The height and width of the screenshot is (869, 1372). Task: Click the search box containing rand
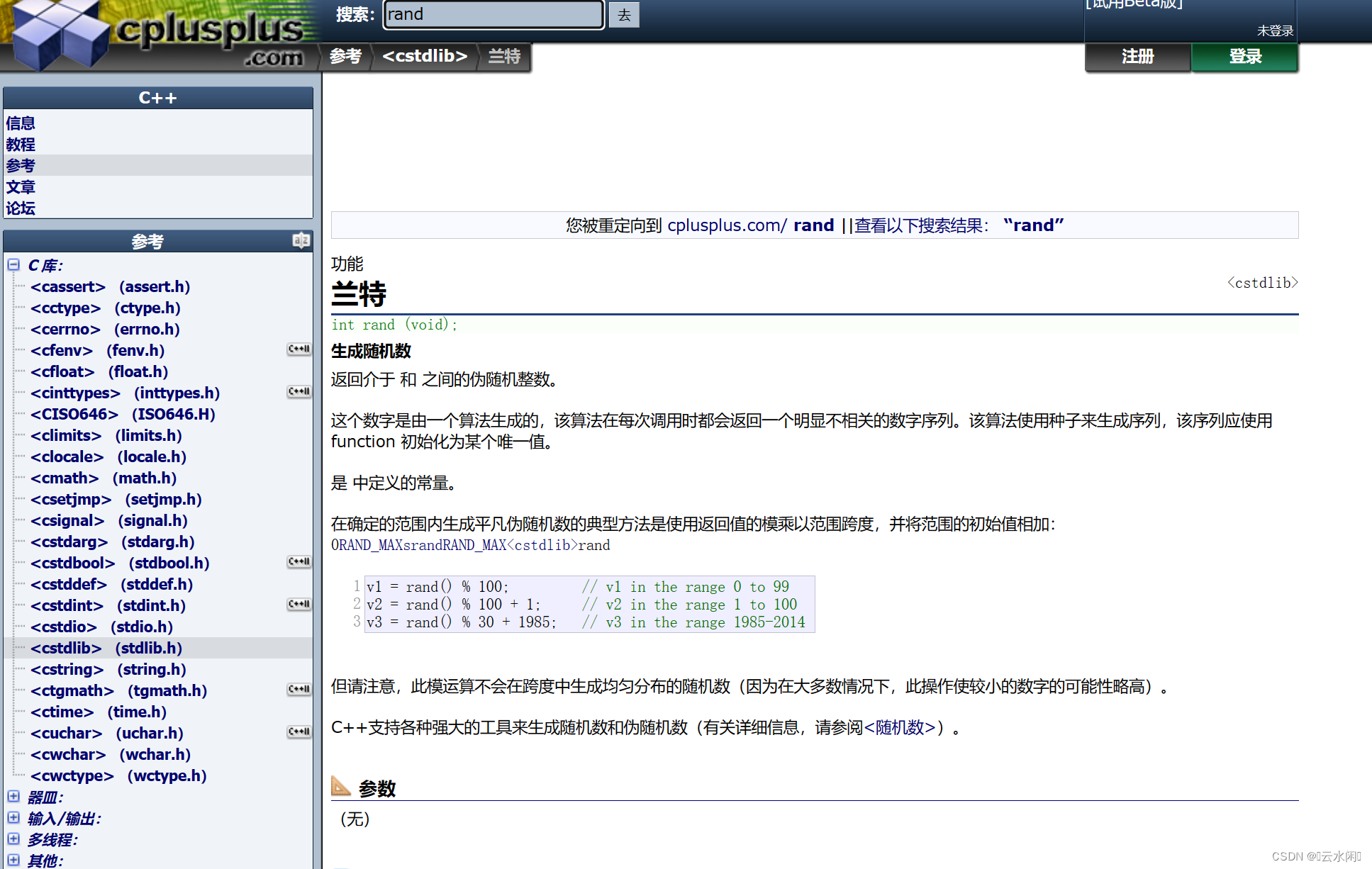coord(493,15)
